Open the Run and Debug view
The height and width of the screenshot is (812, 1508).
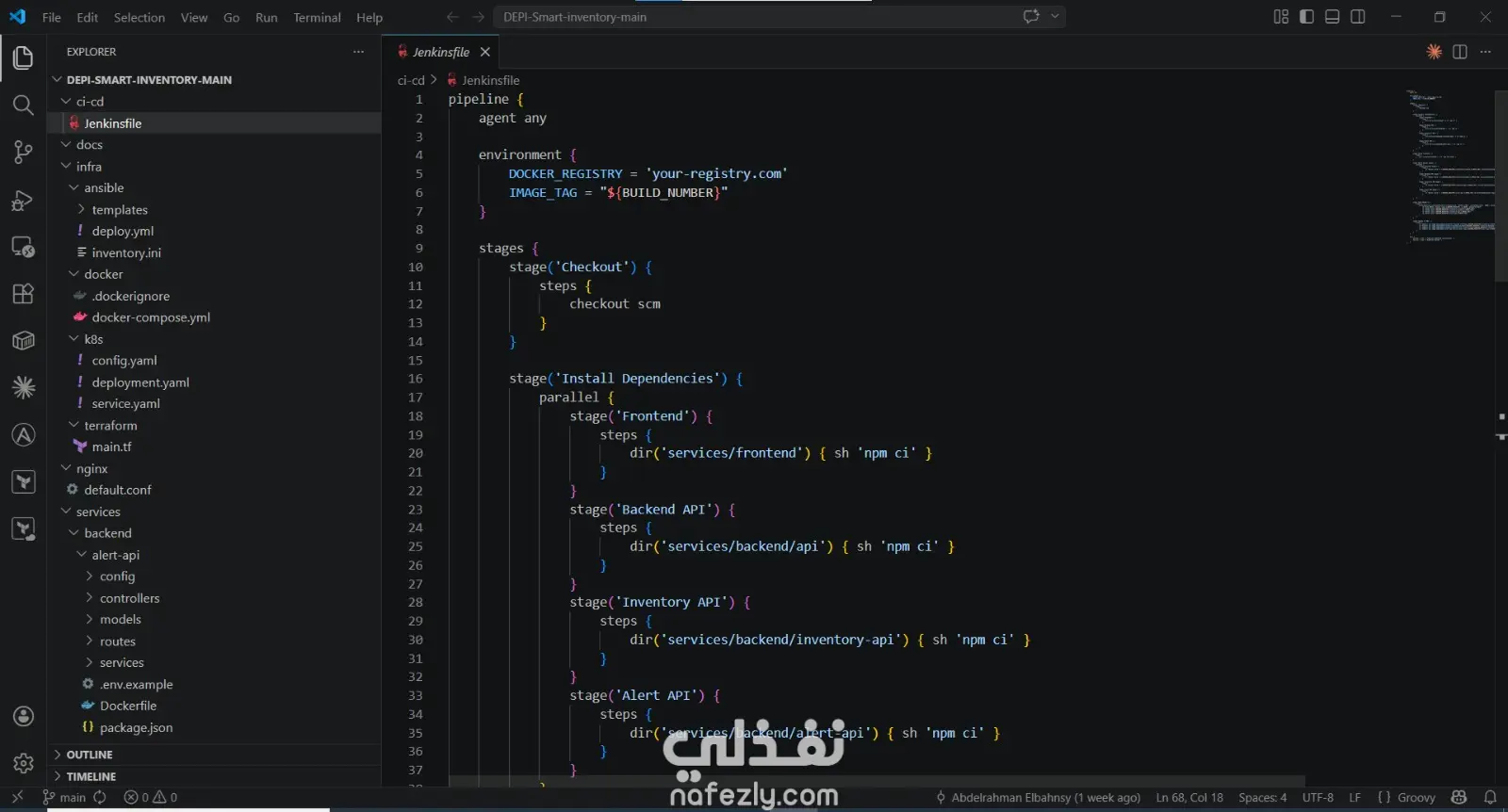click(x=24, y=200)
